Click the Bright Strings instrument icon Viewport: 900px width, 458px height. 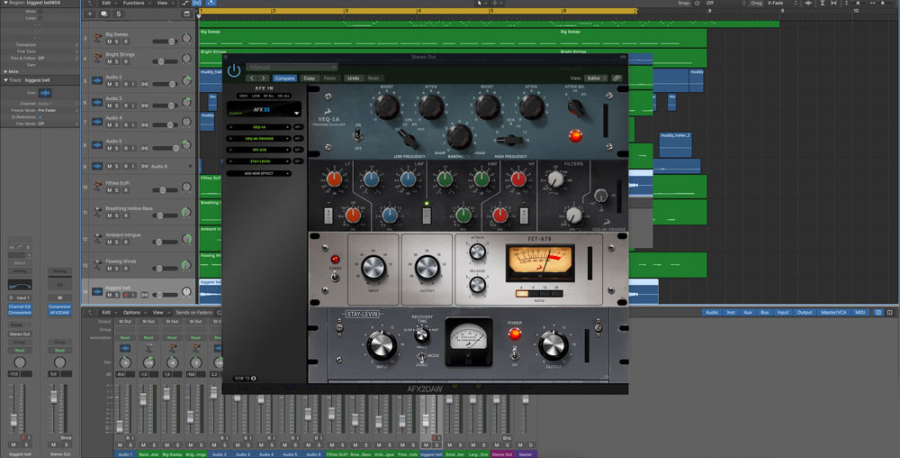coord(98,58)
